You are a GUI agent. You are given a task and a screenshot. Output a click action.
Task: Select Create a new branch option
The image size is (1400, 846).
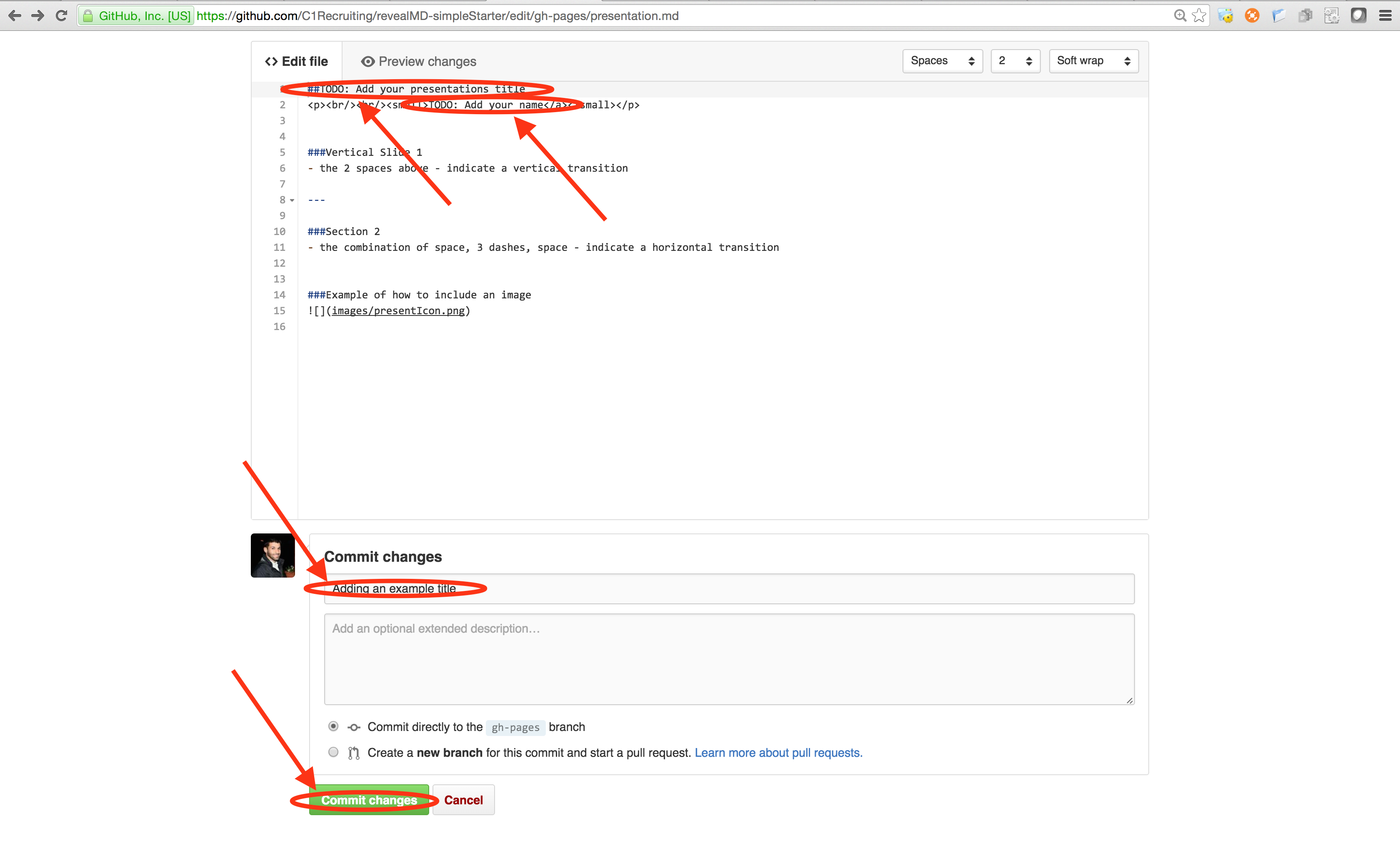[333, 752]
